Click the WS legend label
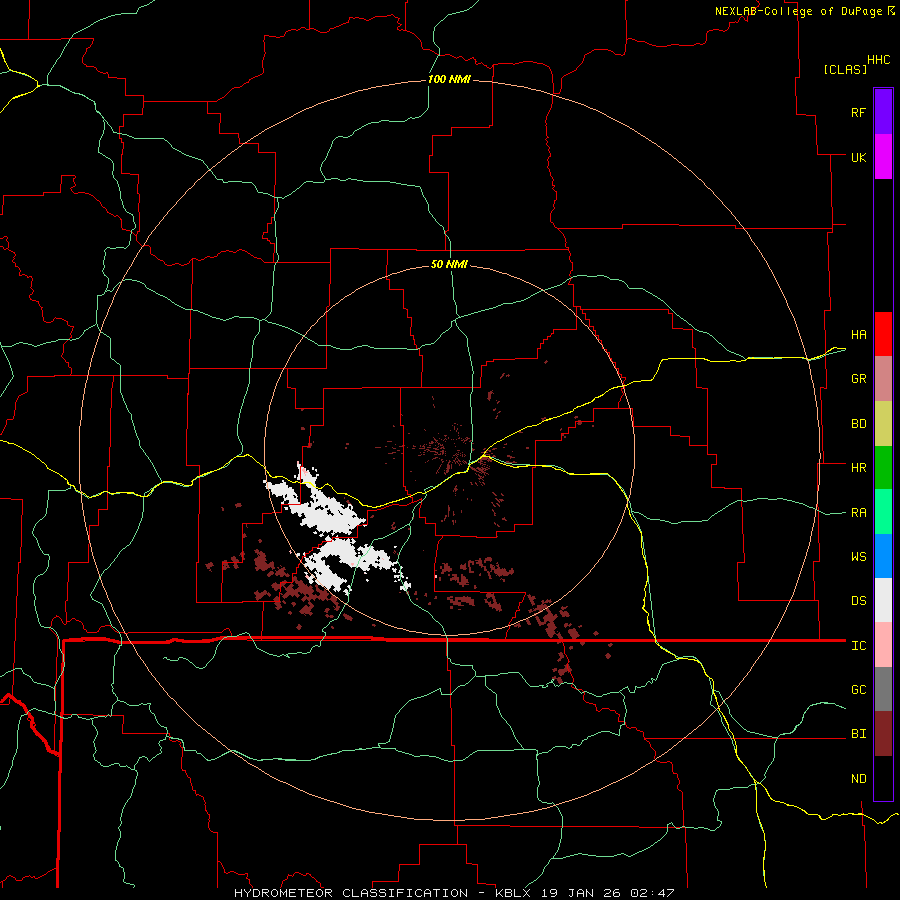This screenshot has width=900, height=900. coord(858,557)
